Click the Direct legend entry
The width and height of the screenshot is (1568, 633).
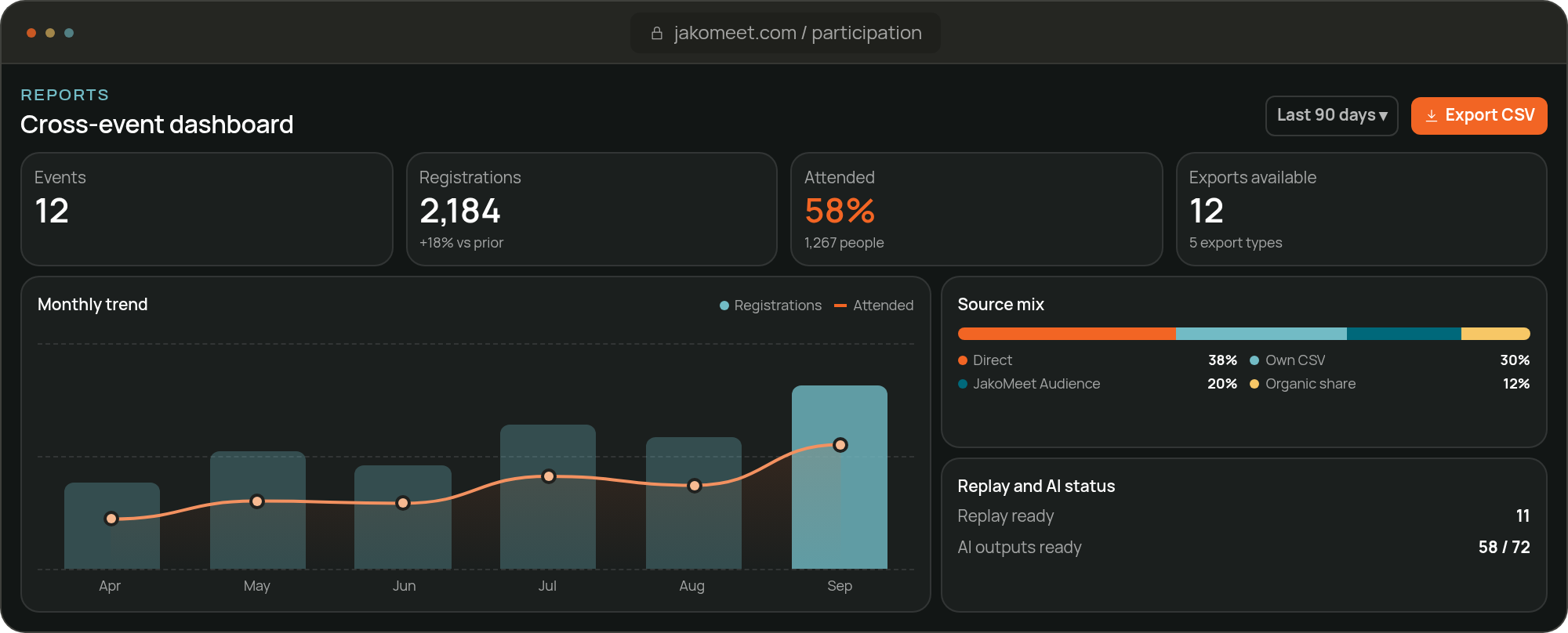[1098, 360]
